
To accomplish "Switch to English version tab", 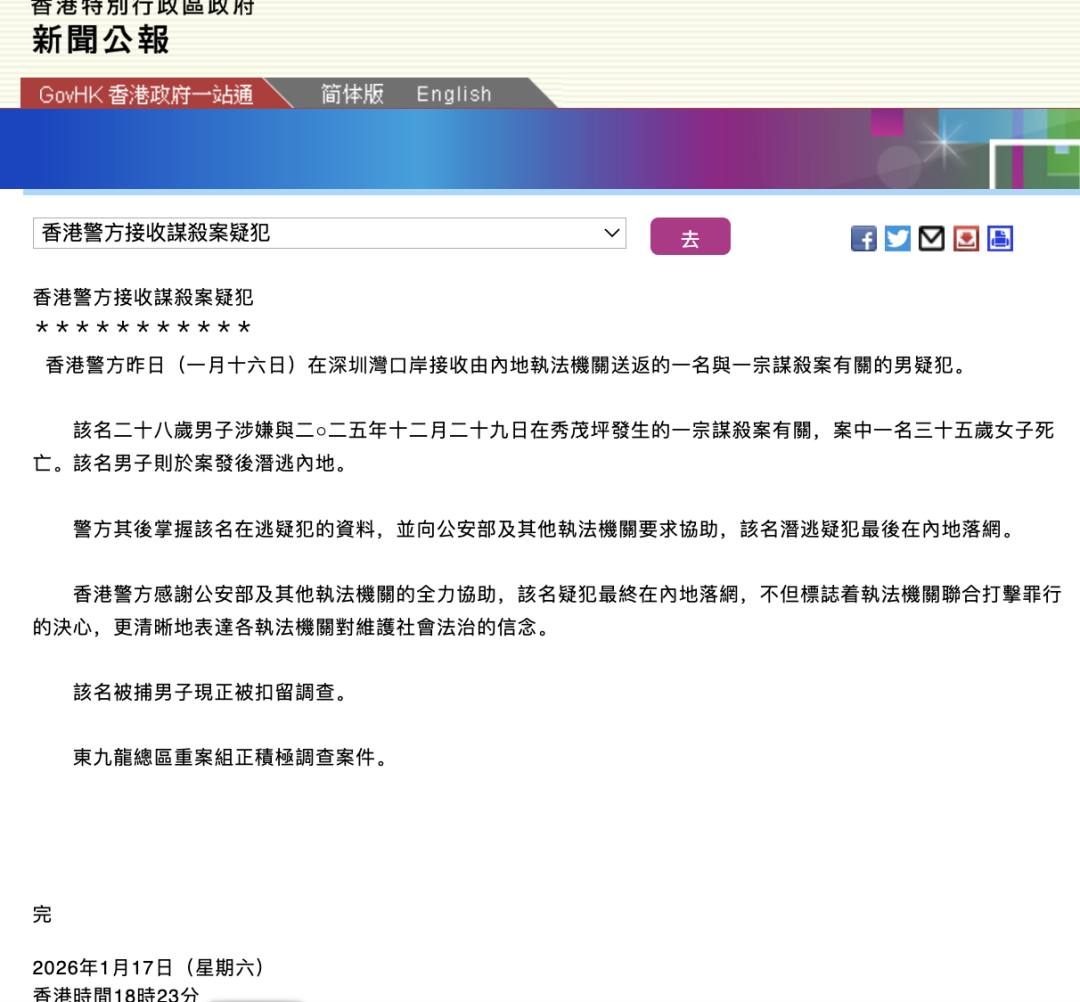I will coord(454,94).
